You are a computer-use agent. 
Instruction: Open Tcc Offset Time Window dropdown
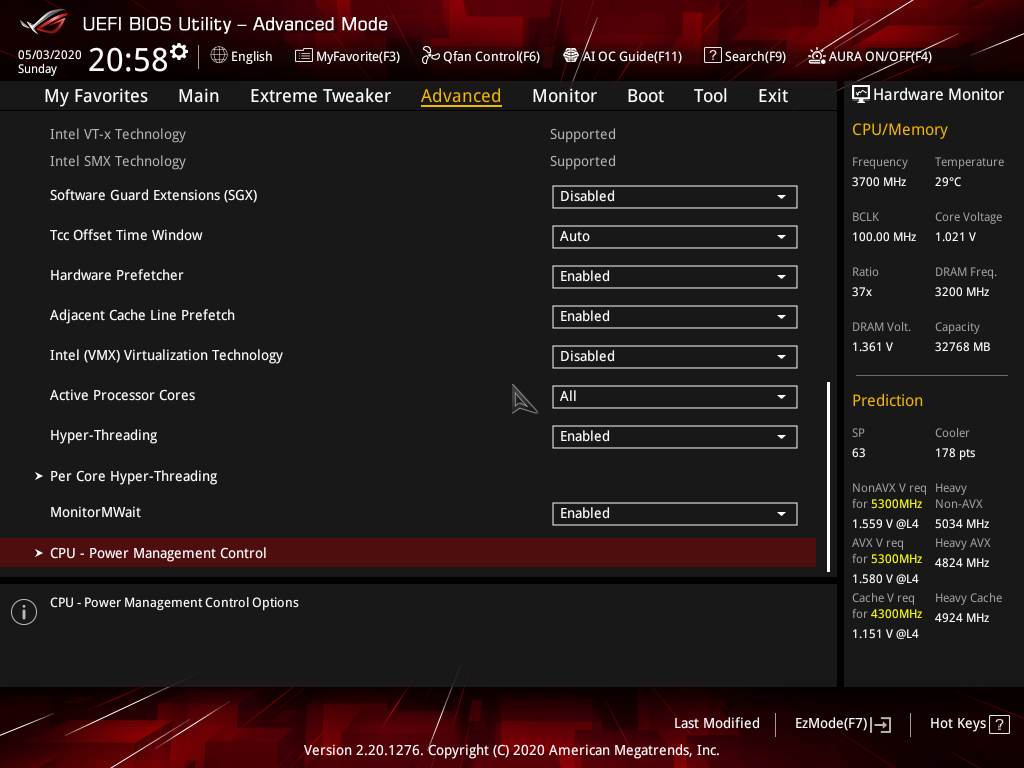pos(675,236)
